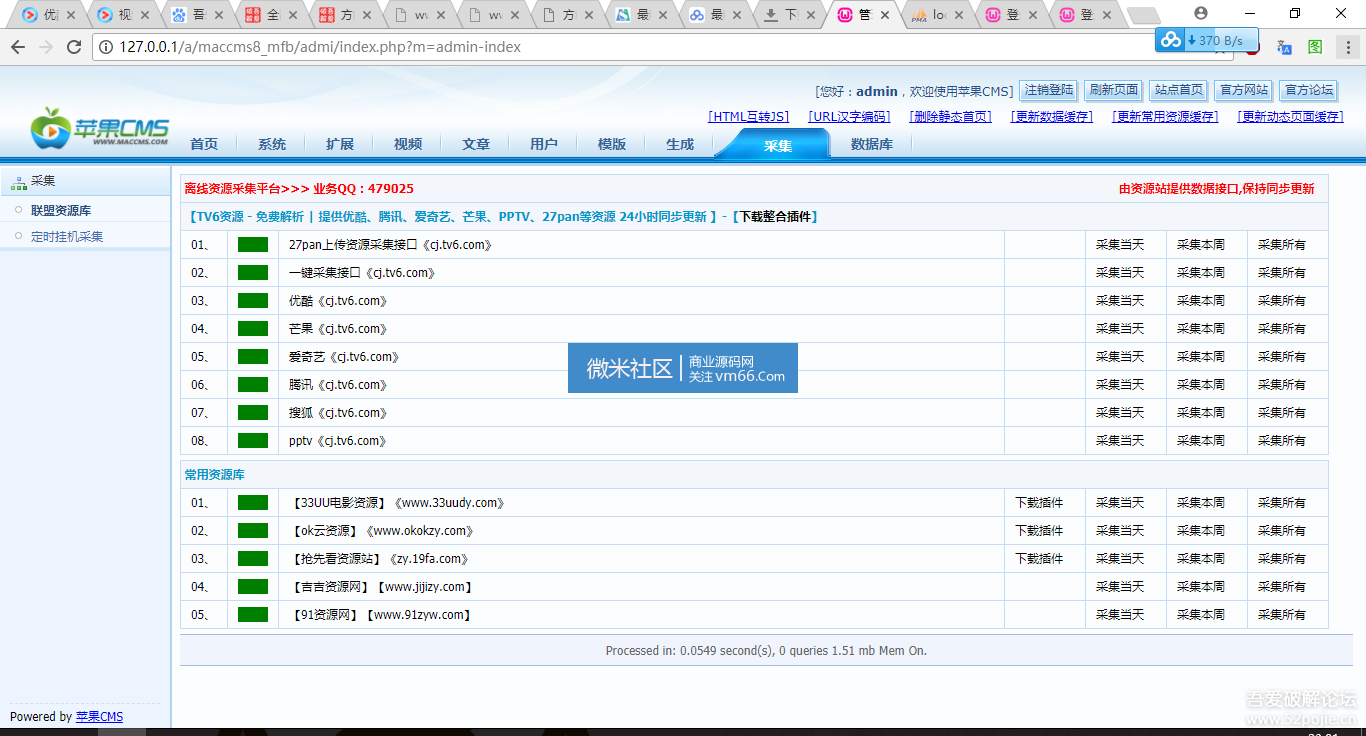Open the 扩展 menu
The image size is (1366, 736).
[x=340, y=144]
